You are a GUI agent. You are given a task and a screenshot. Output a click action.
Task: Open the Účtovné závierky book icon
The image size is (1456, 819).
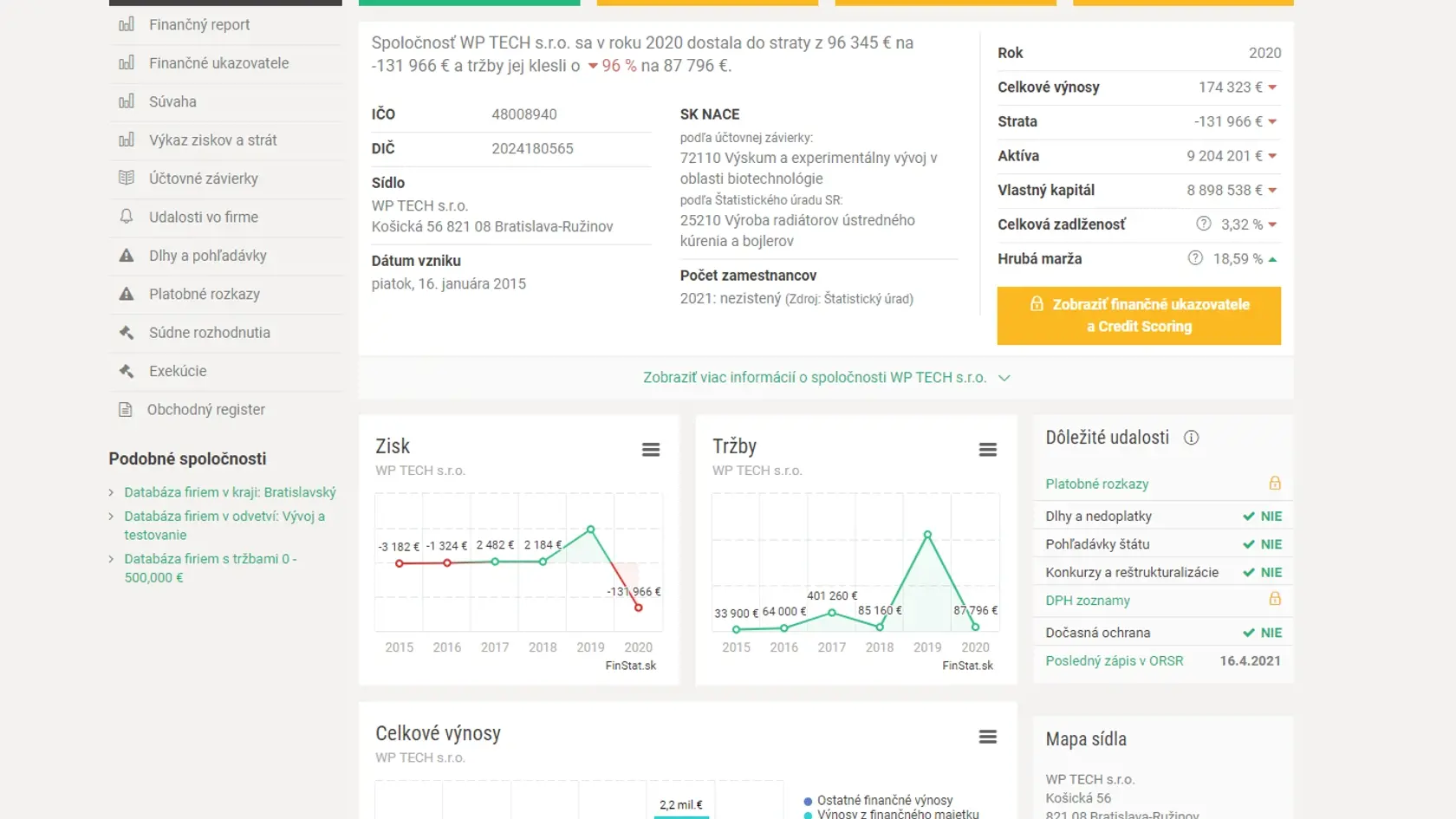(127, 178)
